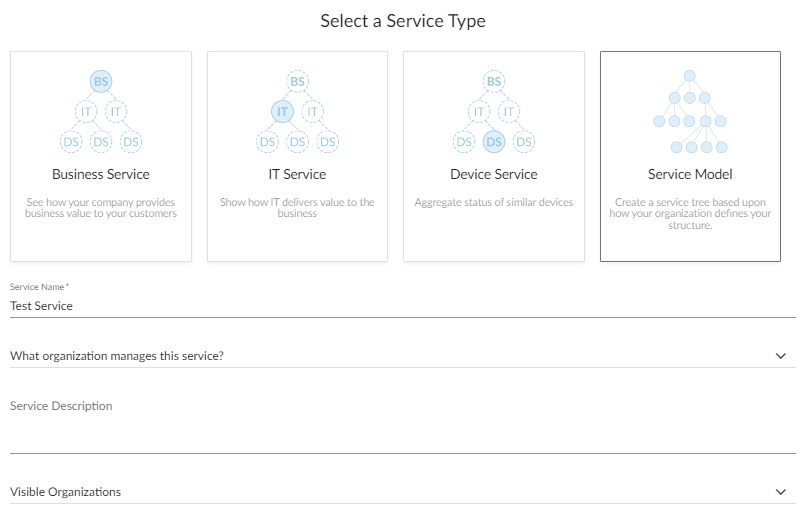The height and width of the screenshot is (515, 805).
Task: Click the highlighted IT node in IT Service diagram
Action: click(282, 111)
